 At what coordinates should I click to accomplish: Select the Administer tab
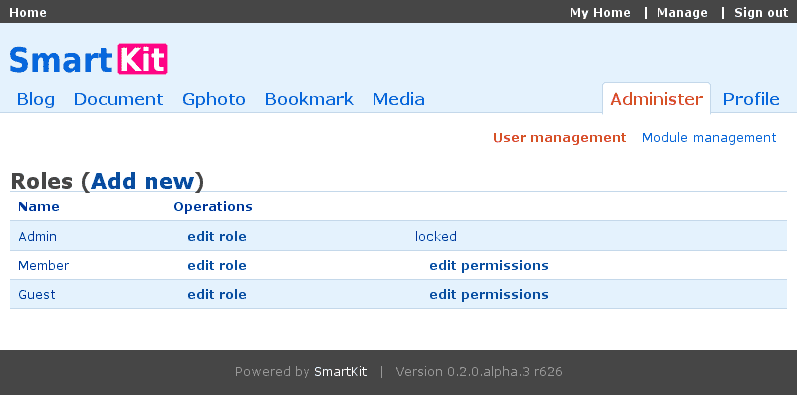pyautogui.click(x=656, y=99)
